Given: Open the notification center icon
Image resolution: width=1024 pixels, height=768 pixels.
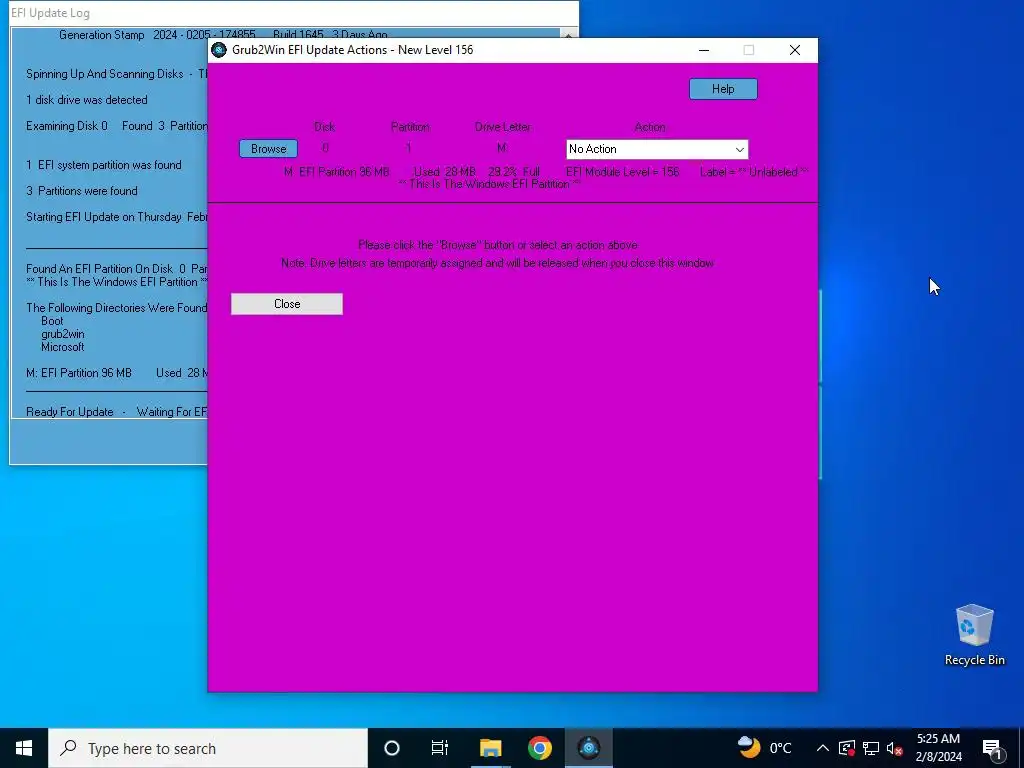Looking at the screenshot, I should pyautogui.click(x=992, y=748).
